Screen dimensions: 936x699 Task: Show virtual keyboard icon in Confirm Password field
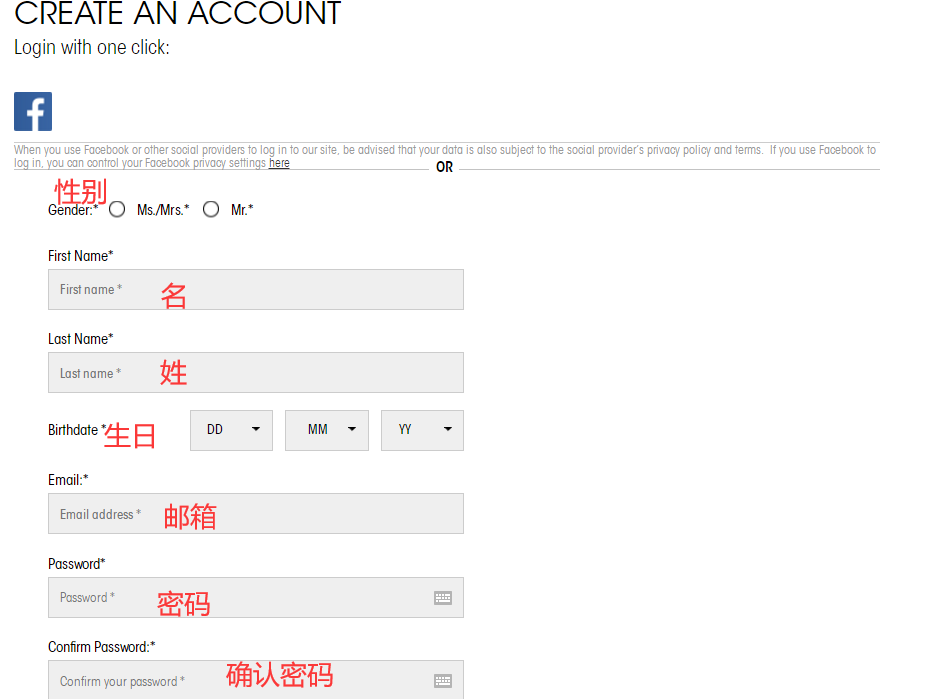(443, 680)
